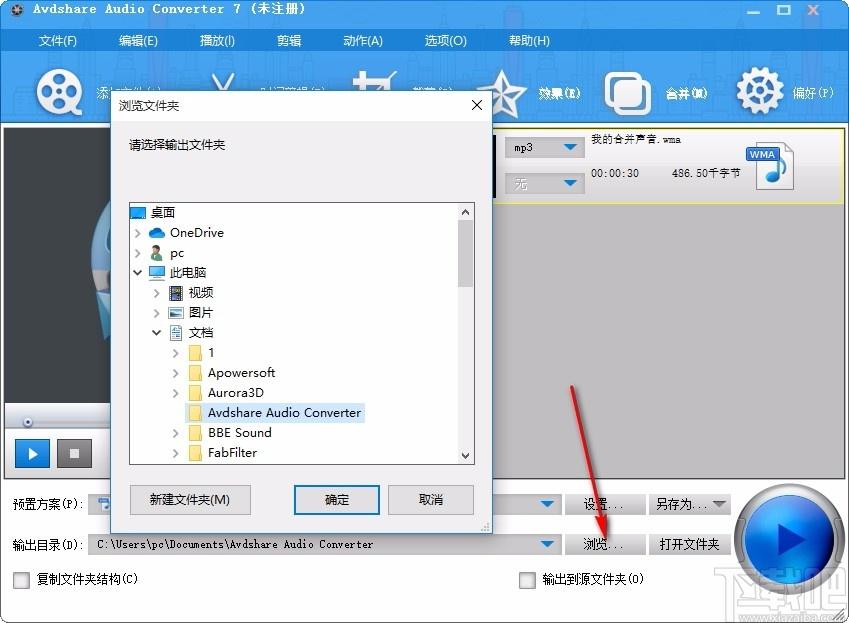Image resolution: width=849 pixels, height=623 pixels.
Task: Open the 文件(F) menu
Action: click(57, 41)
